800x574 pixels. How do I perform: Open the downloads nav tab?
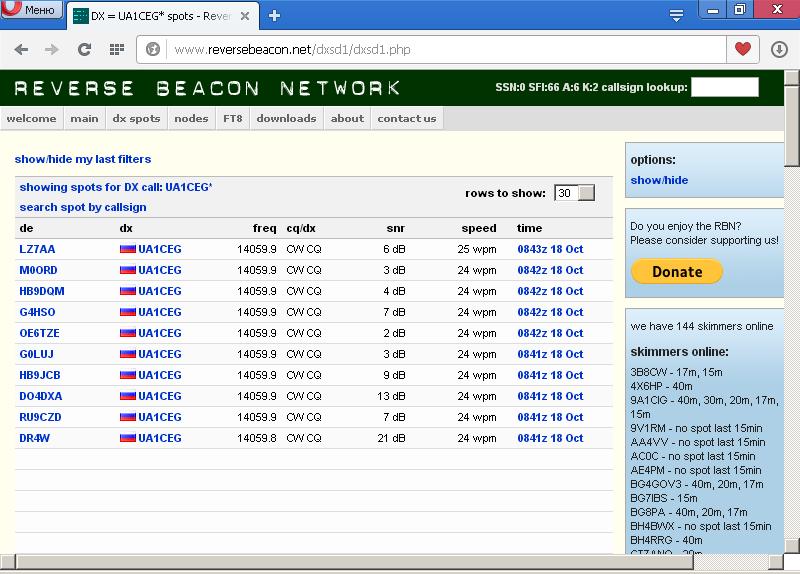[x=286, y=118]
